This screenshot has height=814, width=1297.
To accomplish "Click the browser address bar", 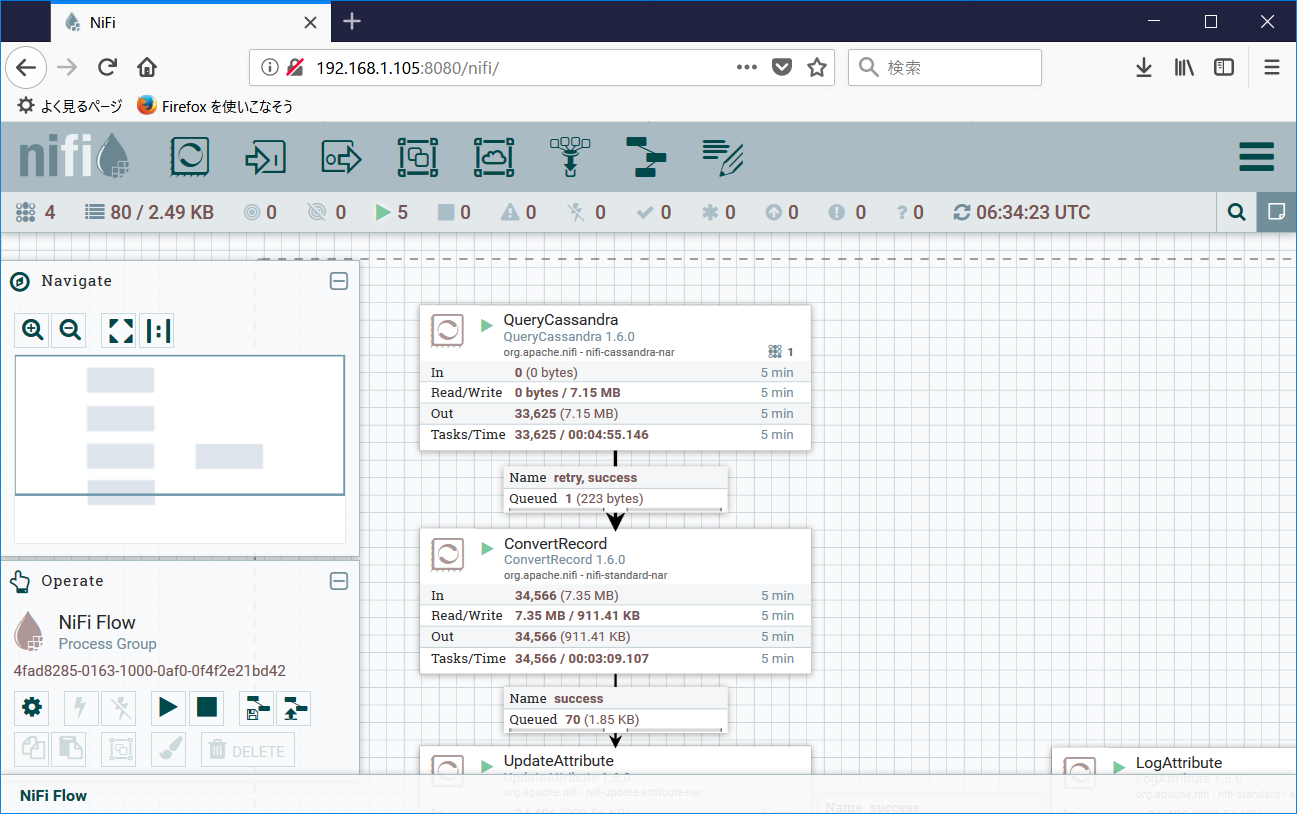I will [500, 67].
